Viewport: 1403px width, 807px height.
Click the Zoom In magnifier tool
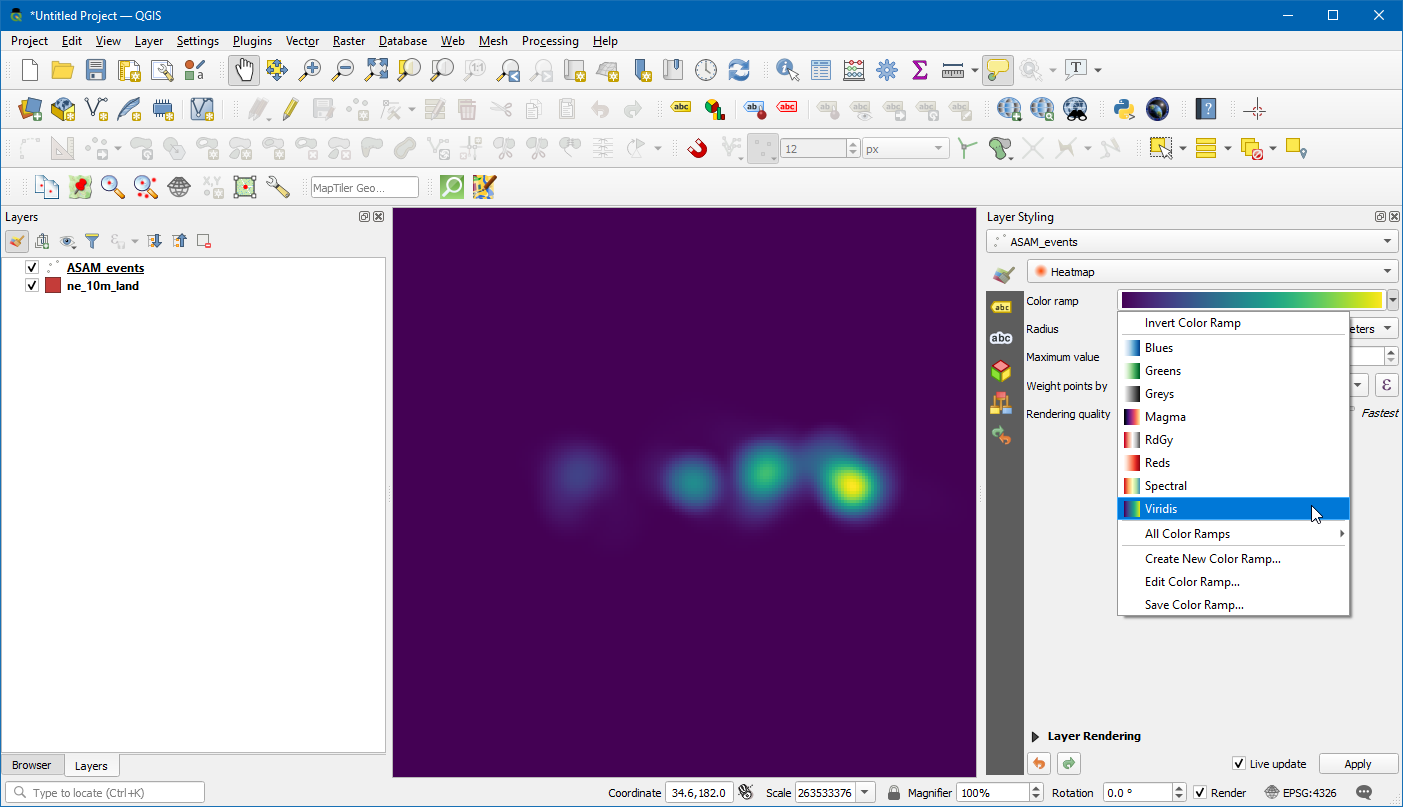[311, 70]
